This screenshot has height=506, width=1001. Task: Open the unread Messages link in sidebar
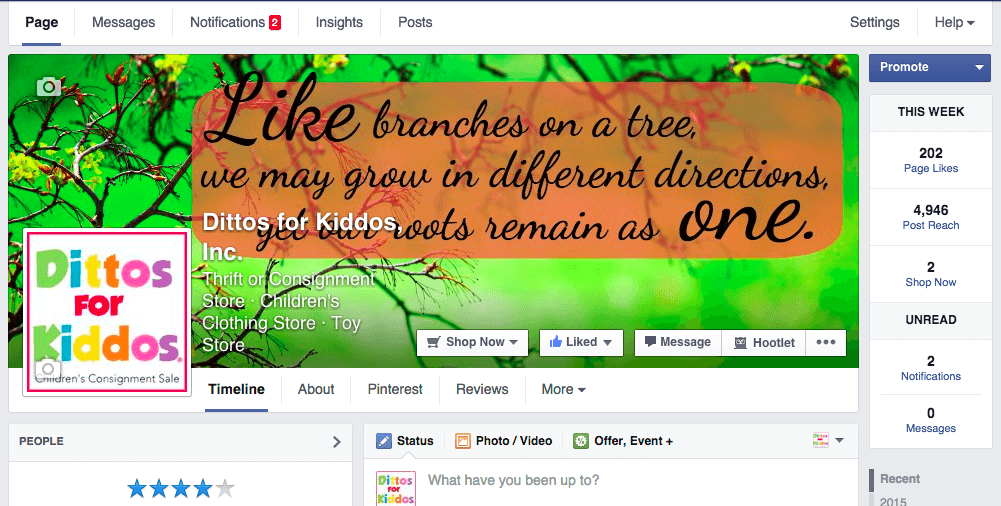[931, 428]
